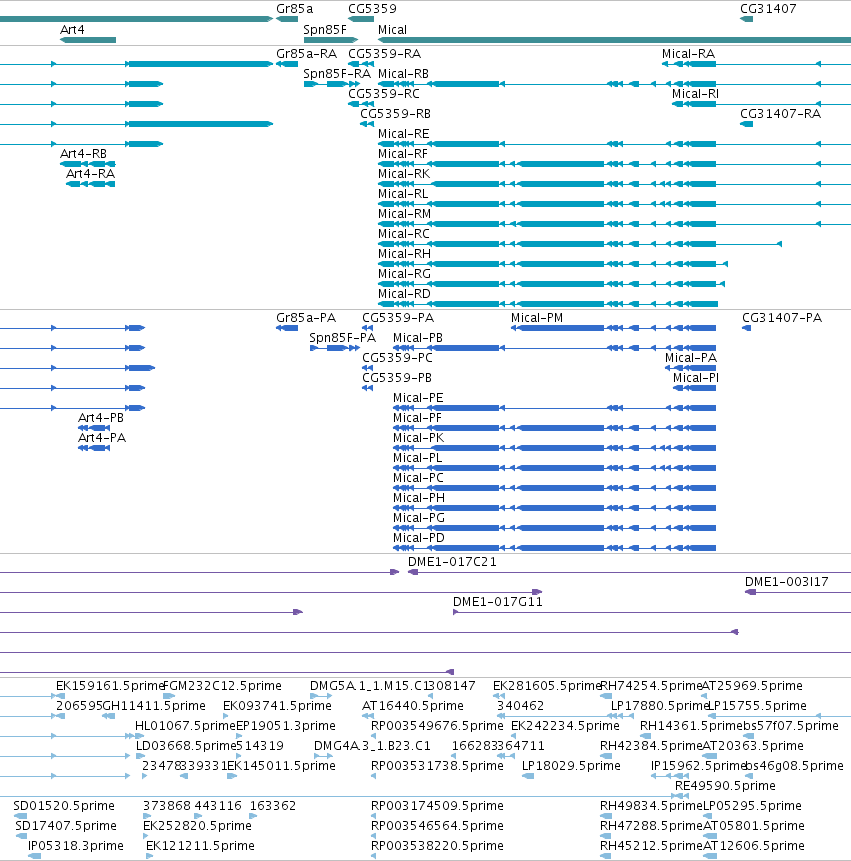851x861 pixels.
Task: Click the CG31407-PA protein label
Action: [x=782, y=318]
